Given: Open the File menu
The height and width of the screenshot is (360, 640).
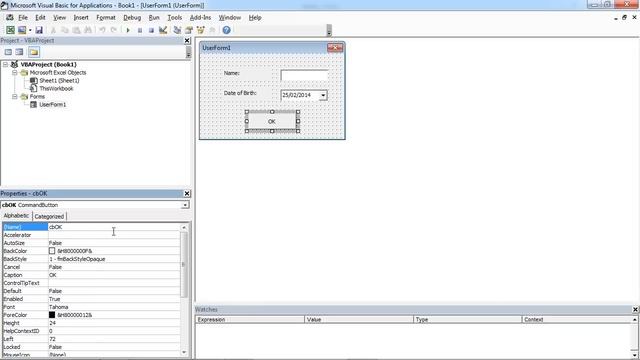Looking at the screenshot, I should coord(23,18).
